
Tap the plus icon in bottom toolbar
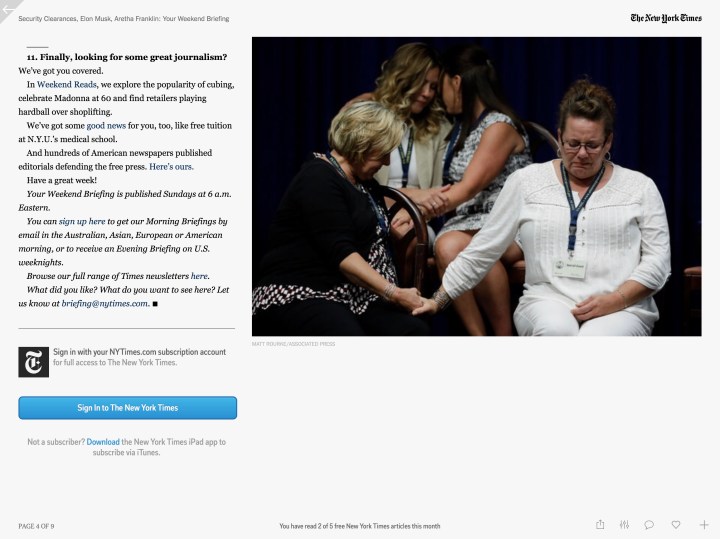[704, 525]
